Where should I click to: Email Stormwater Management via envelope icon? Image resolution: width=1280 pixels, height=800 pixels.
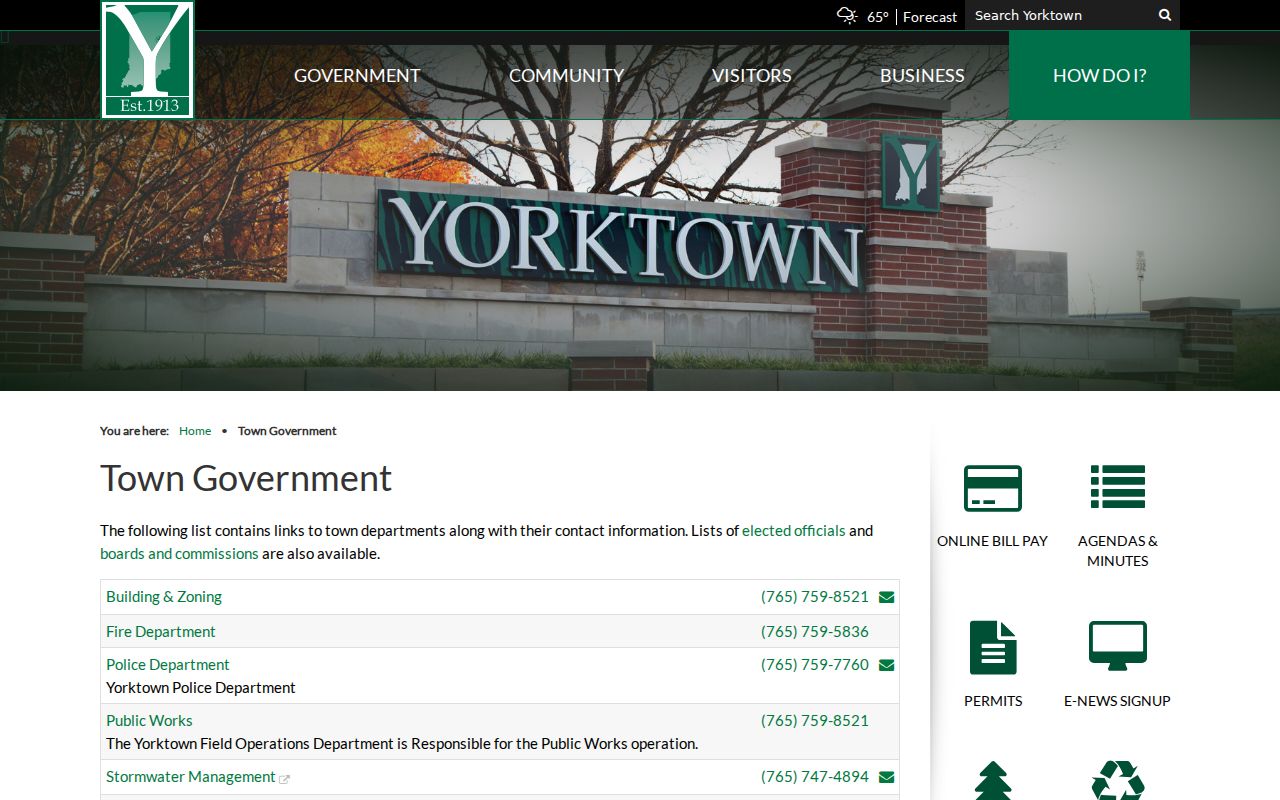click(886, 778)
